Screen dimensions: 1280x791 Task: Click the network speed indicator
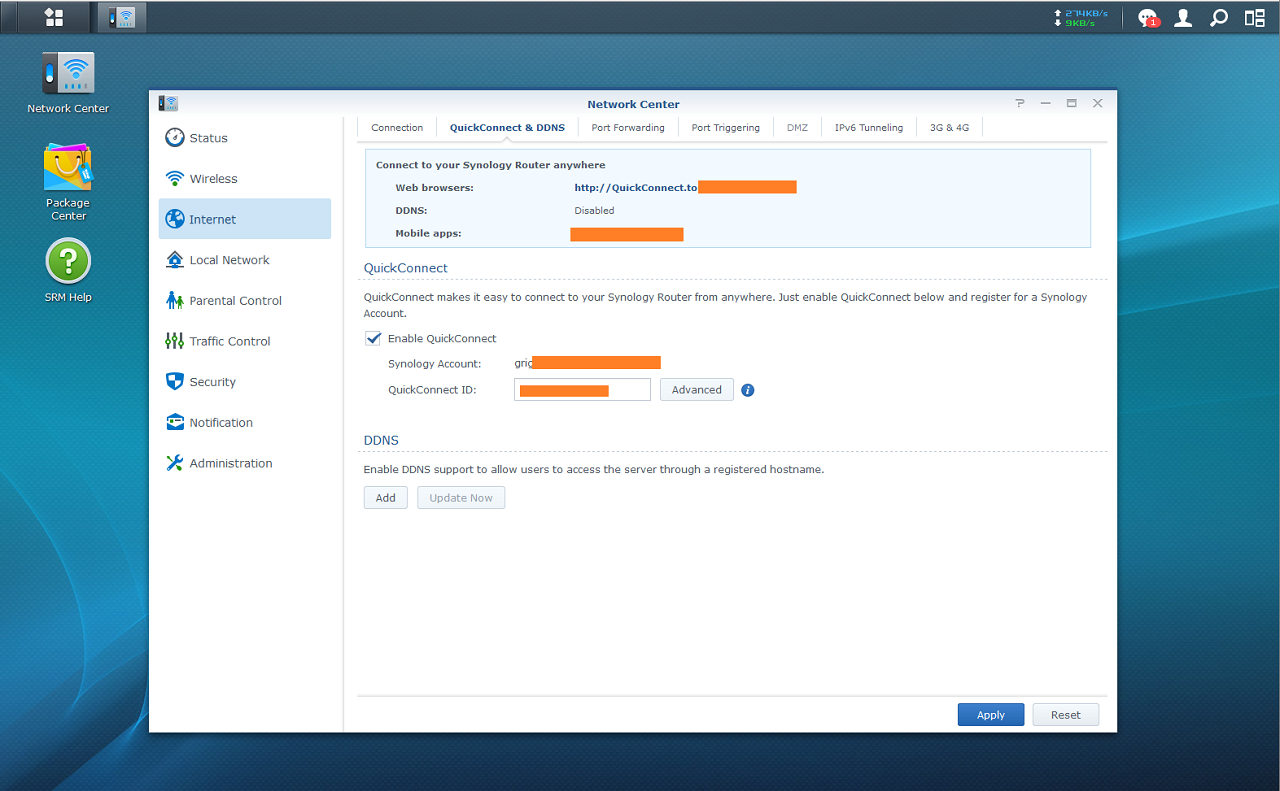(1081, 18)
